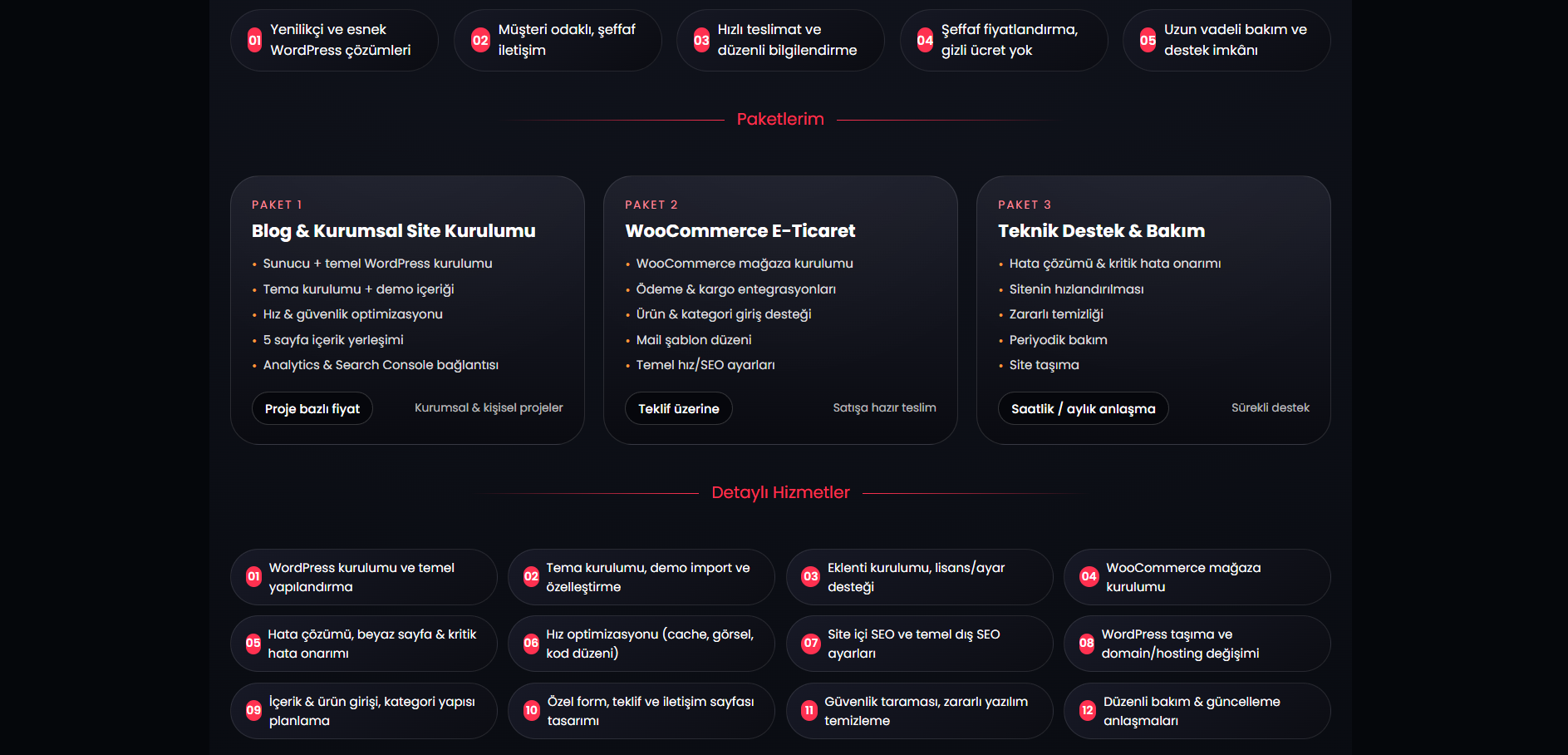Click the 'Güvenlik taraması, zararlı yazılım temizleme' item
Screen dimensions: 1568x755
[x=919, y=711]
